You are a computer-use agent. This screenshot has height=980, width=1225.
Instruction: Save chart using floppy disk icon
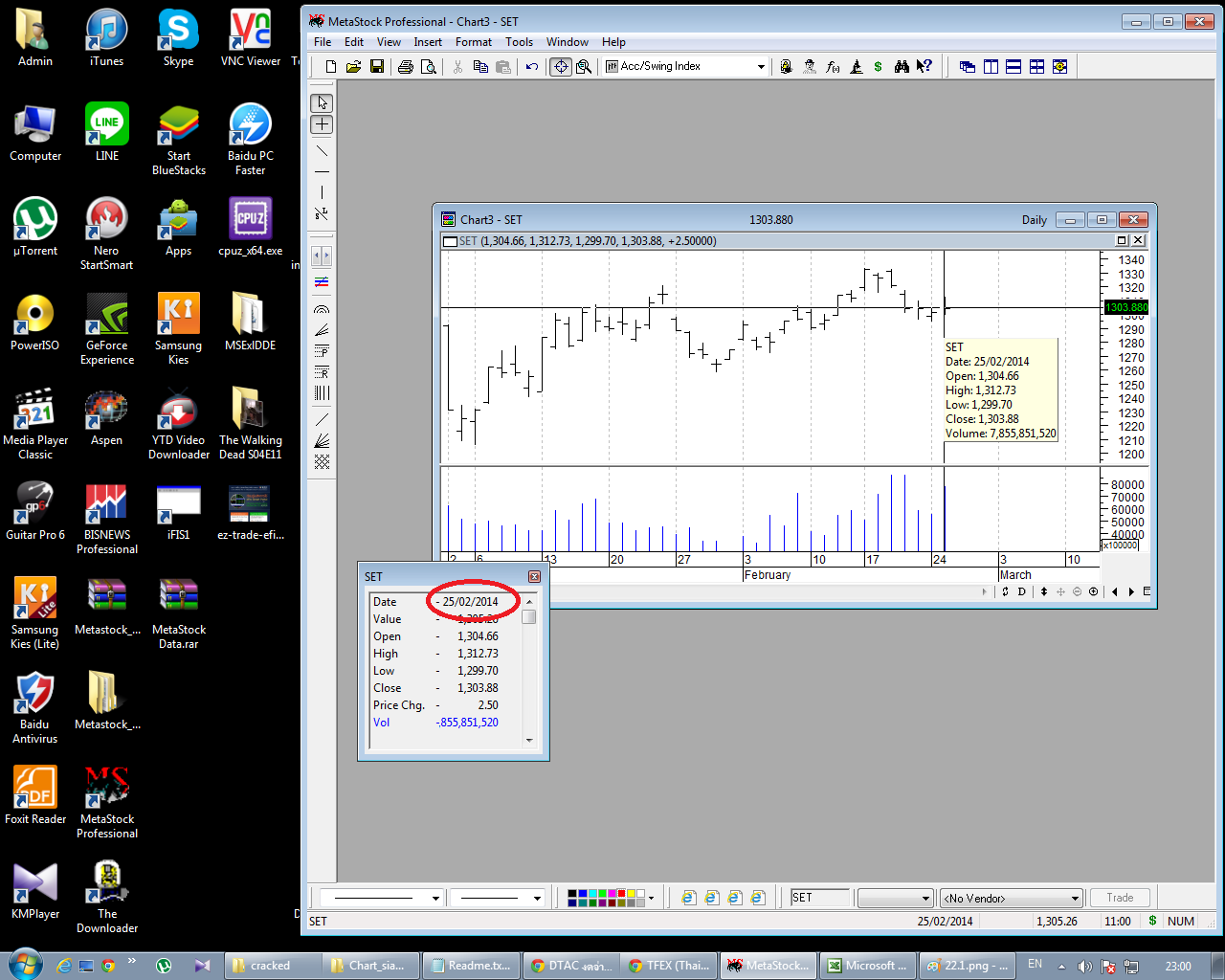377,67
